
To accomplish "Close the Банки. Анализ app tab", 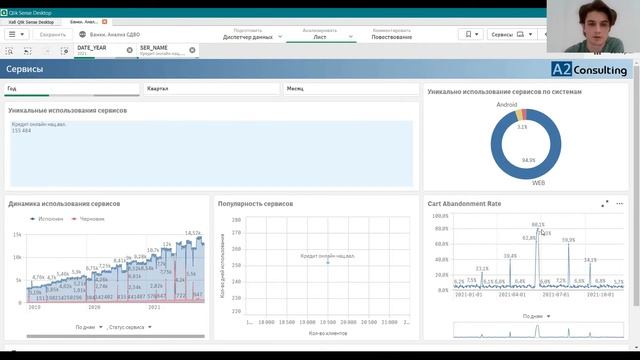I will 104,22.
